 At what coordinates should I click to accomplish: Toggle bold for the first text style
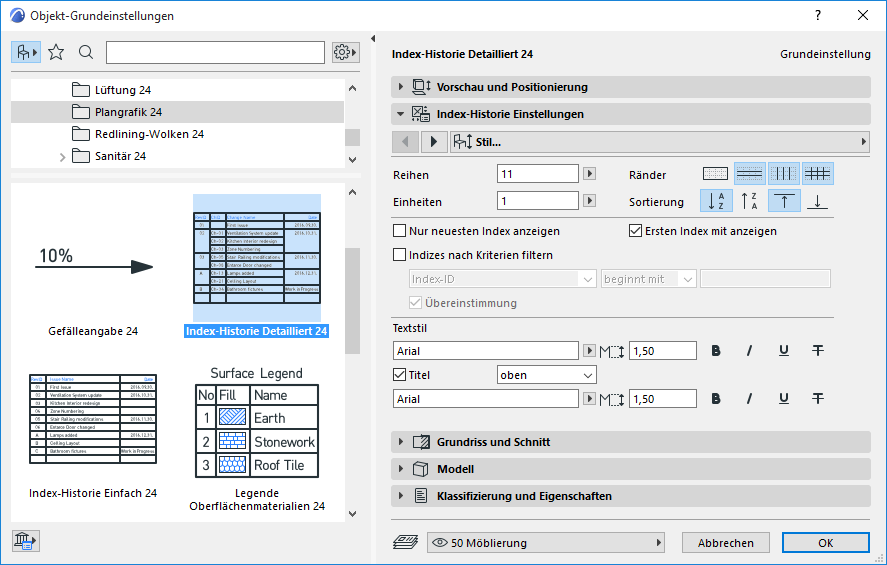coord(716,351)
